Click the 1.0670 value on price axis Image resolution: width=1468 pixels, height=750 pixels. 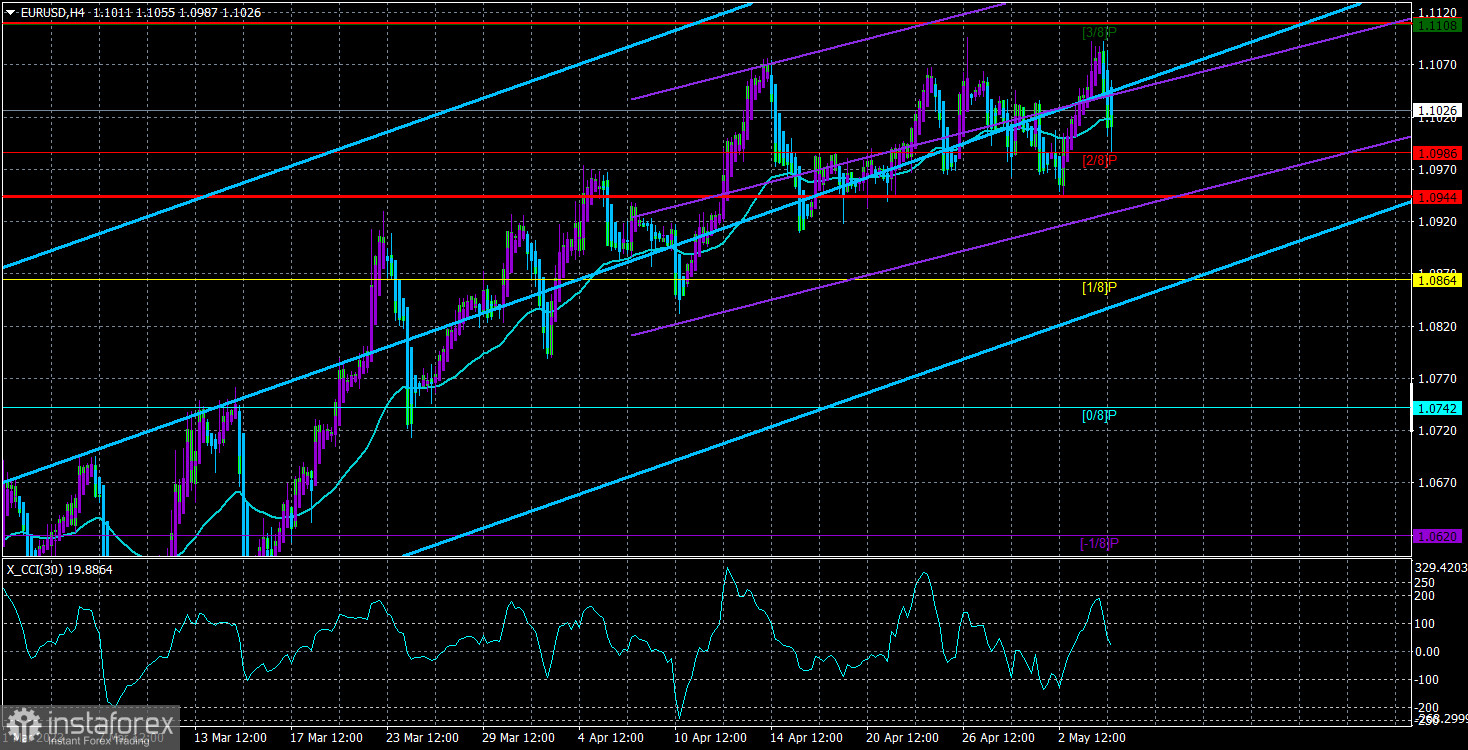1436,483
